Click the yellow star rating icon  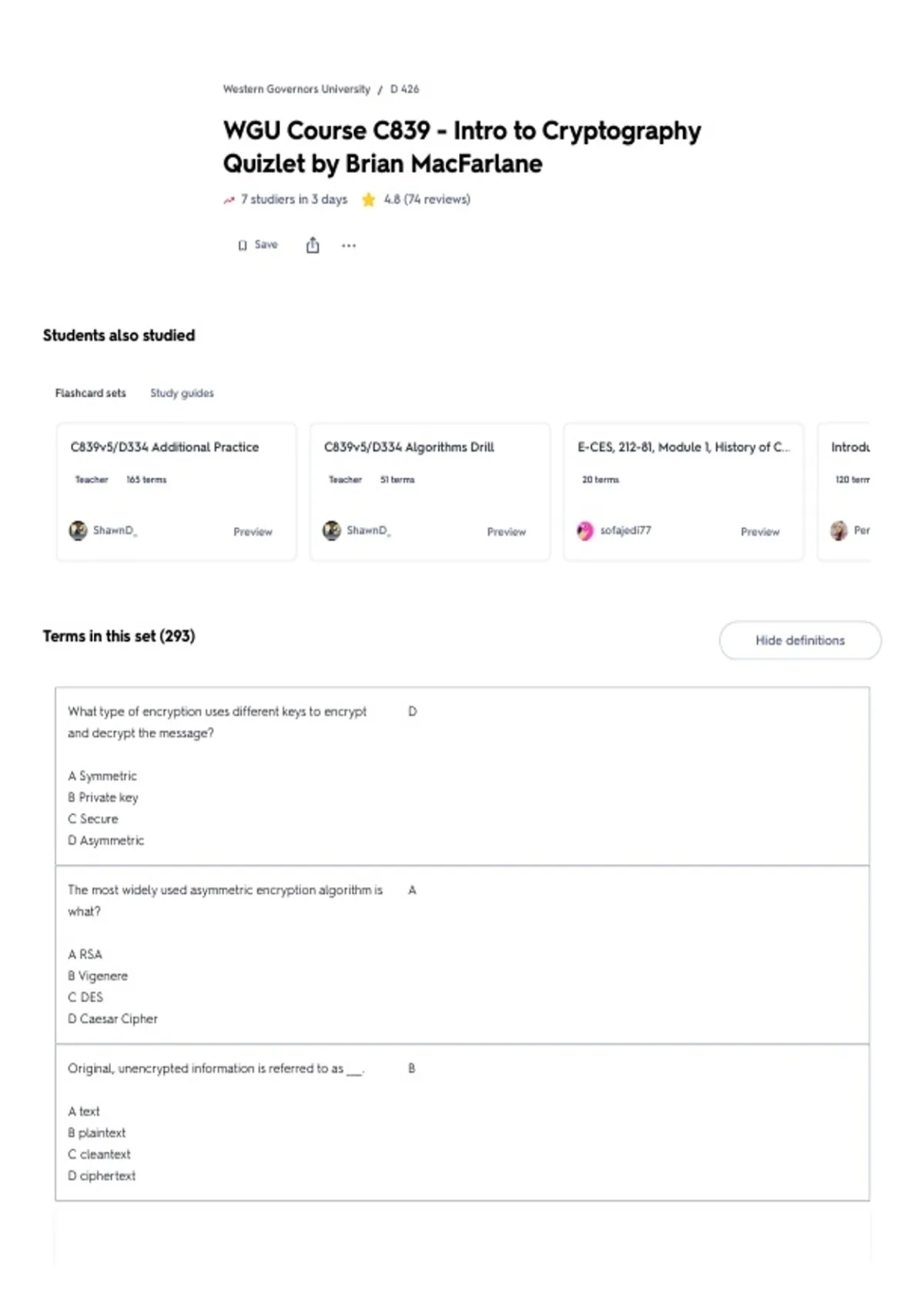(x=369, y=199)
